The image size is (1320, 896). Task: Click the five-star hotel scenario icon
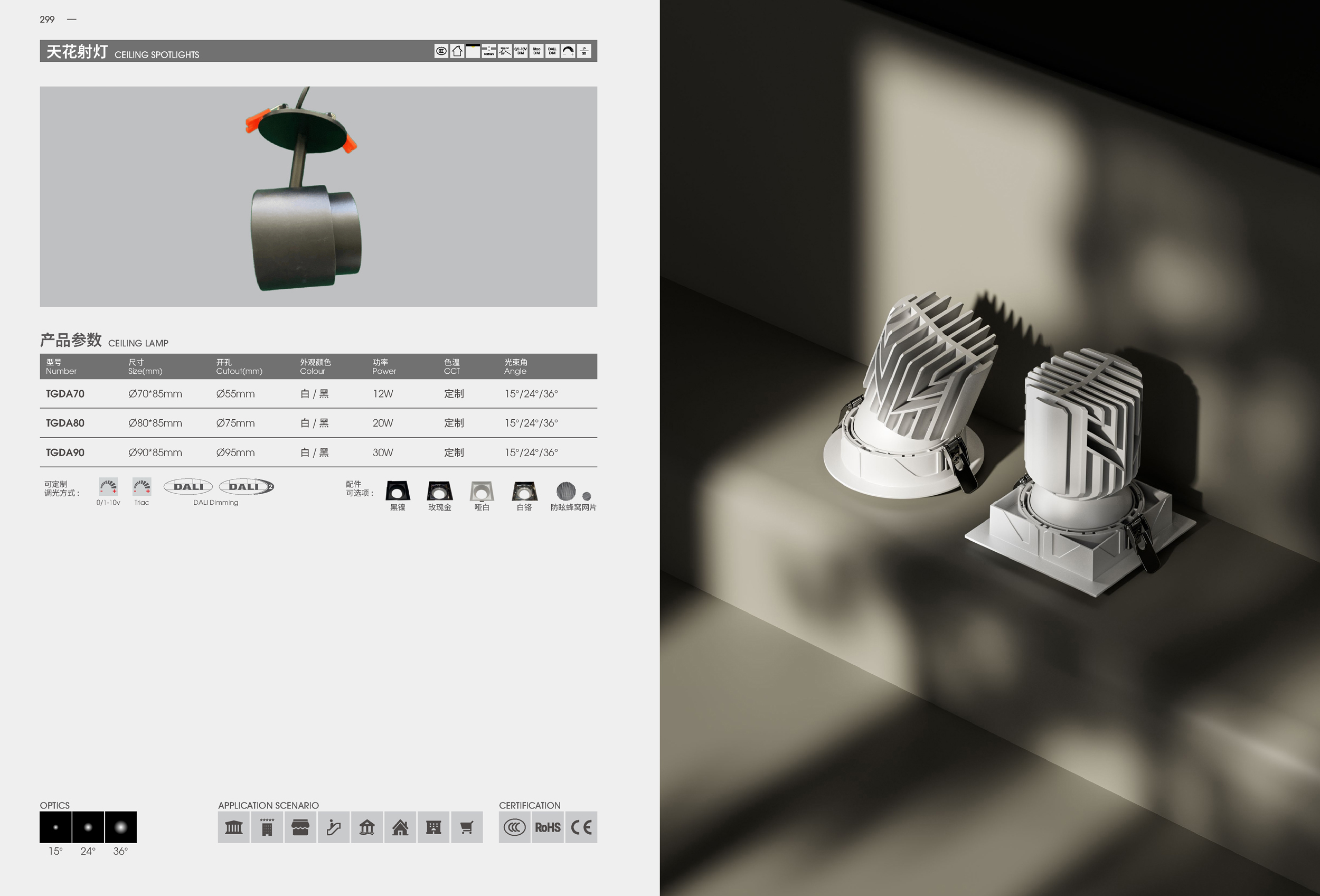pos(267,827)
